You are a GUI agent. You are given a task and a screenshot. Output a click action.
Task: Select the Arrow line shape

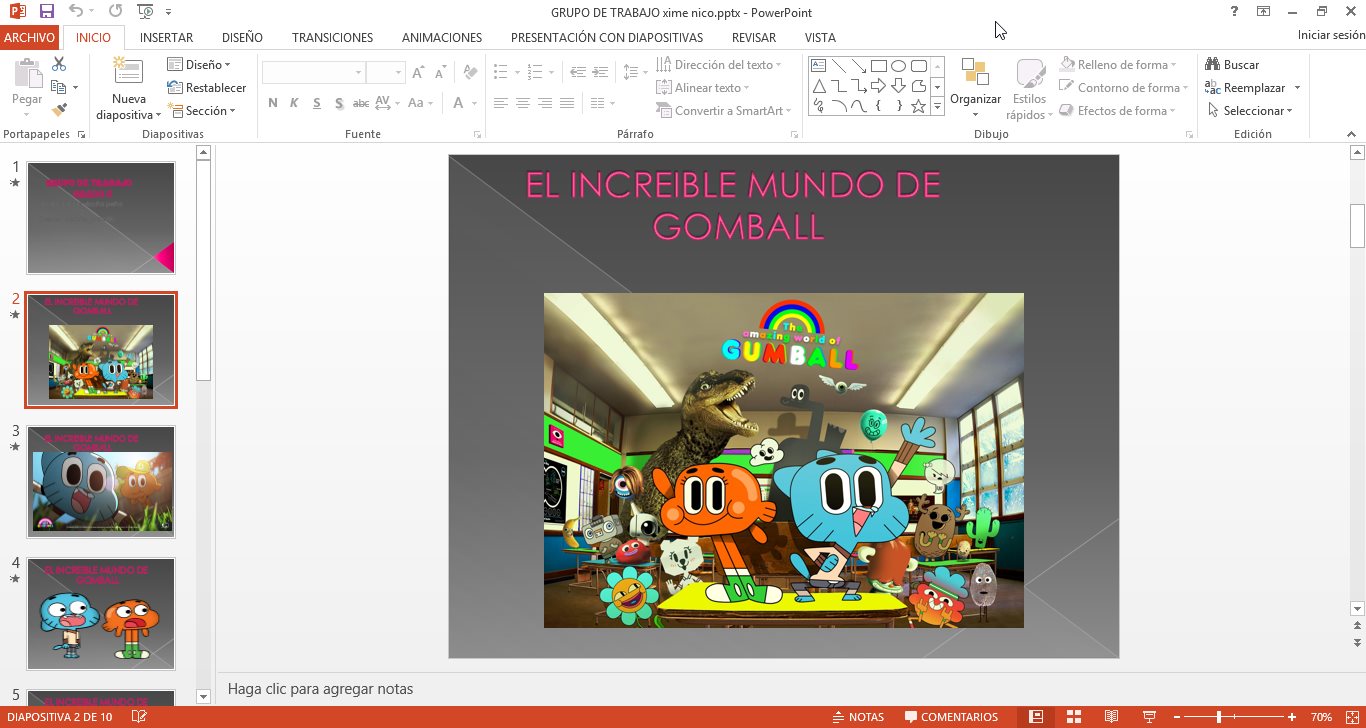tap(858, 66)
